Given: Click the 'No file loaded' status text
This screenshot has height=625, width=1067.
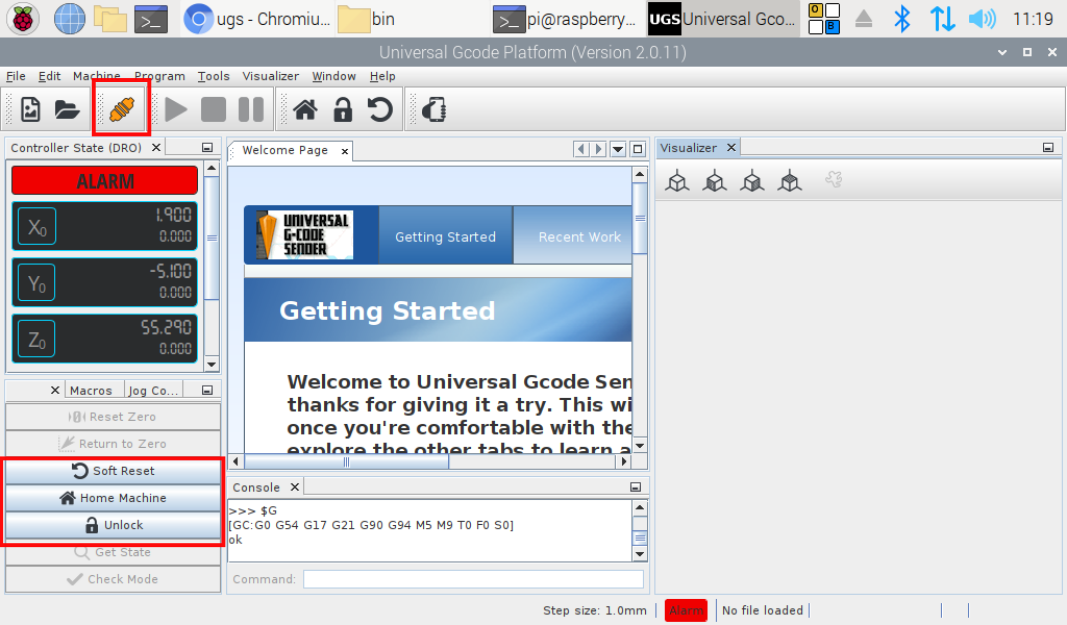Looking at the screenshot, I should coord(762,610).
